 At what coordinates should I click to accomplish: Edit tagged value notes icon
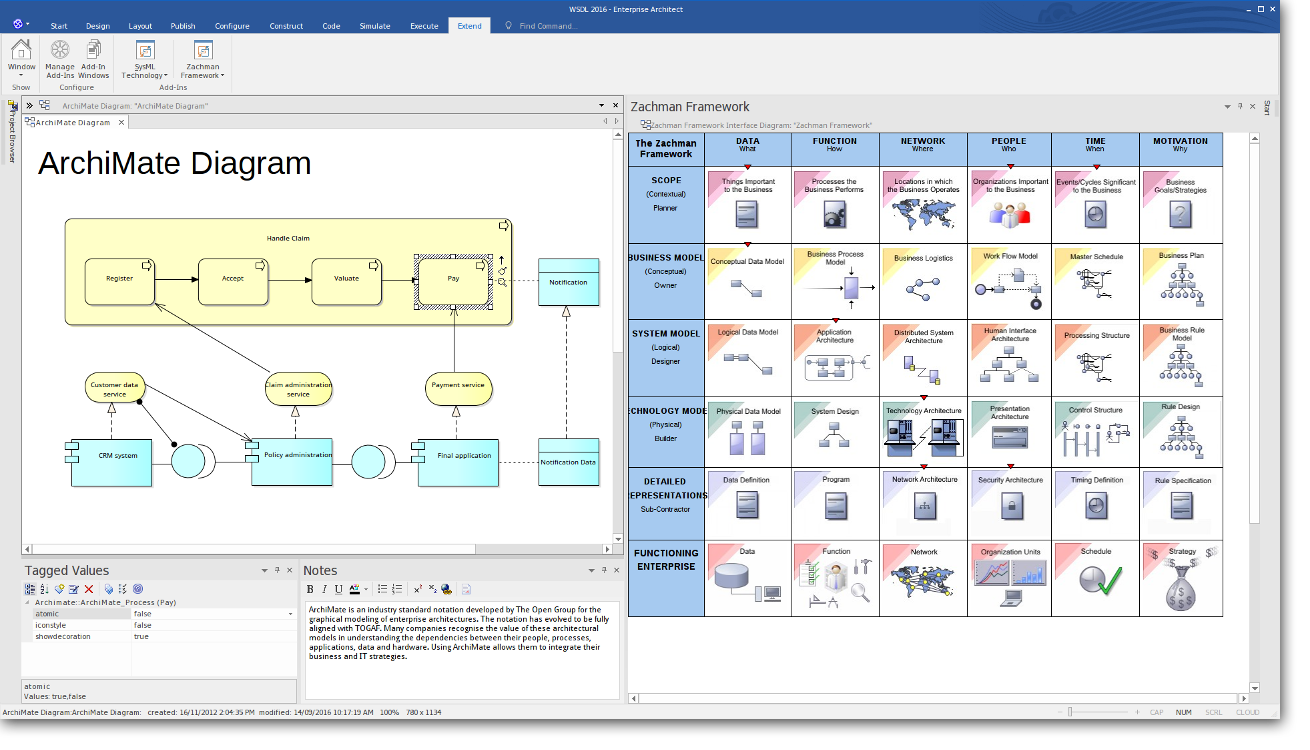tap(74, 590)
